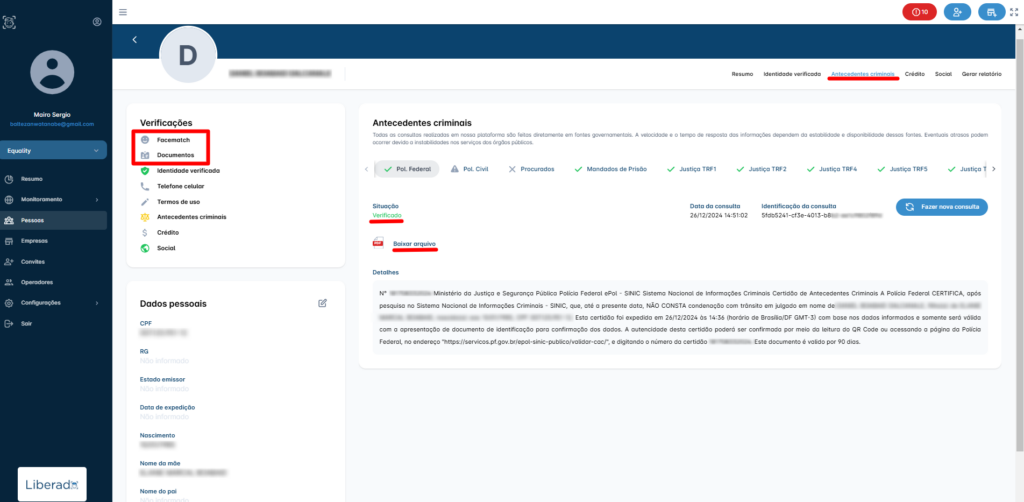Switch to the Crédito top tab
The height and width of the screenshot is (502, 1024).
(x=914, y=74)
